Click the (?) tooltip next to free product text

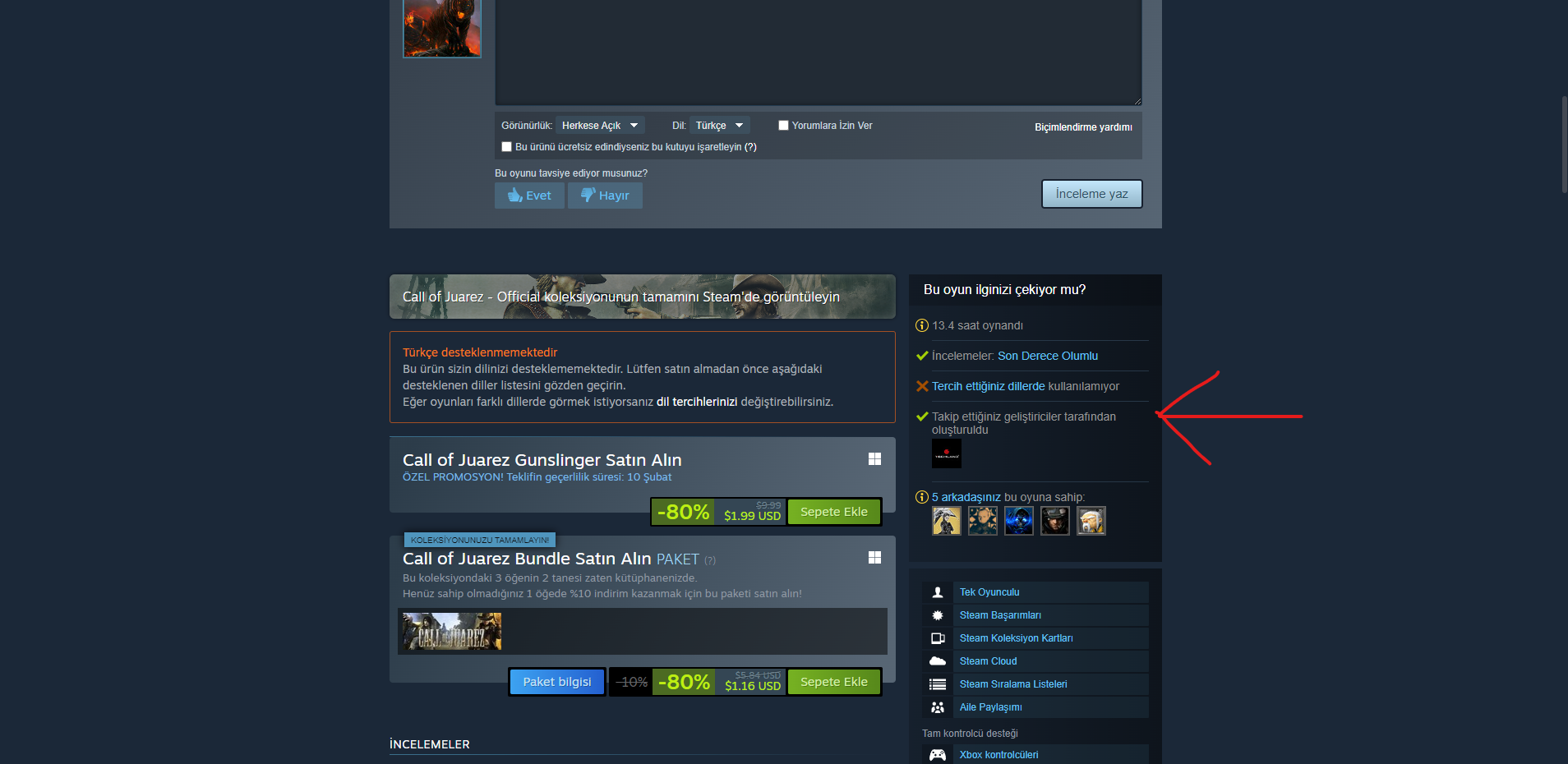click(x=750, y=147)
